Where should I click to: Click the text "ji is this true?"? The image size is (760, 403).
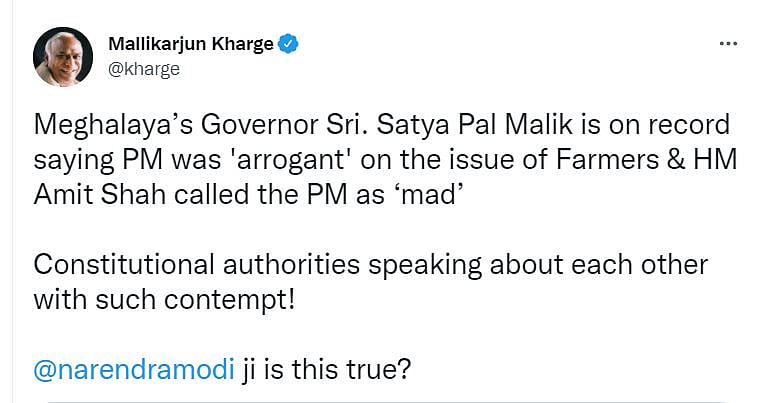(327, 369)
